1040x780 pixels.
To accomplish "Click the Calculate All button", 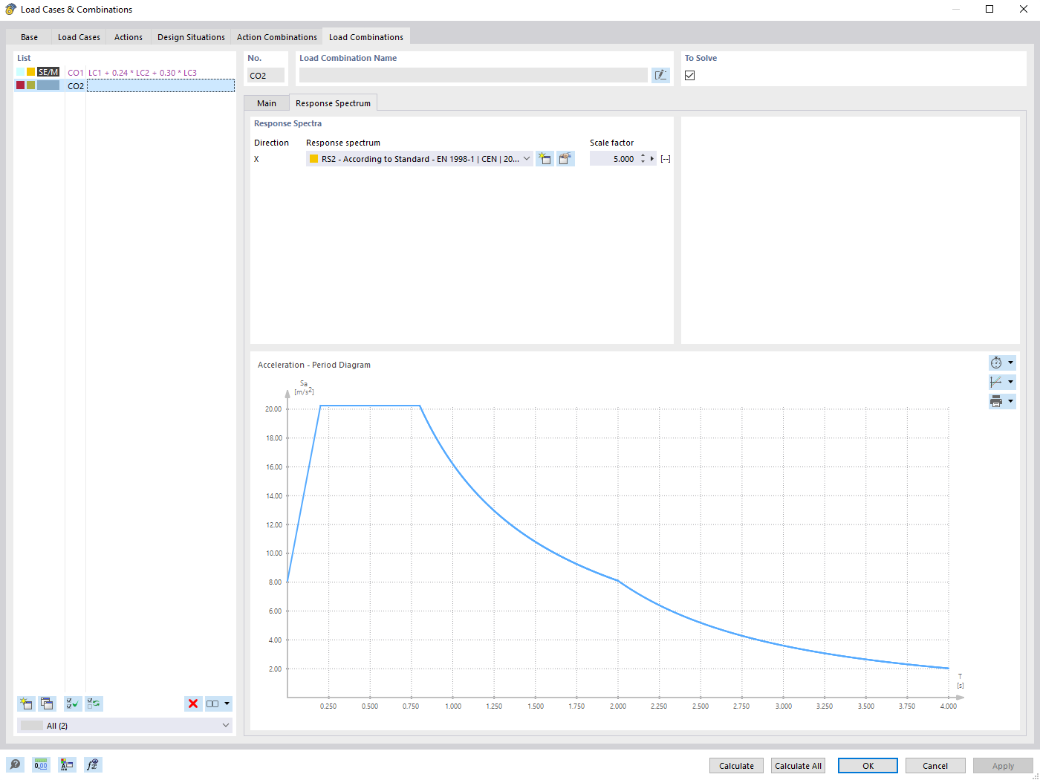I will point(798,765).
